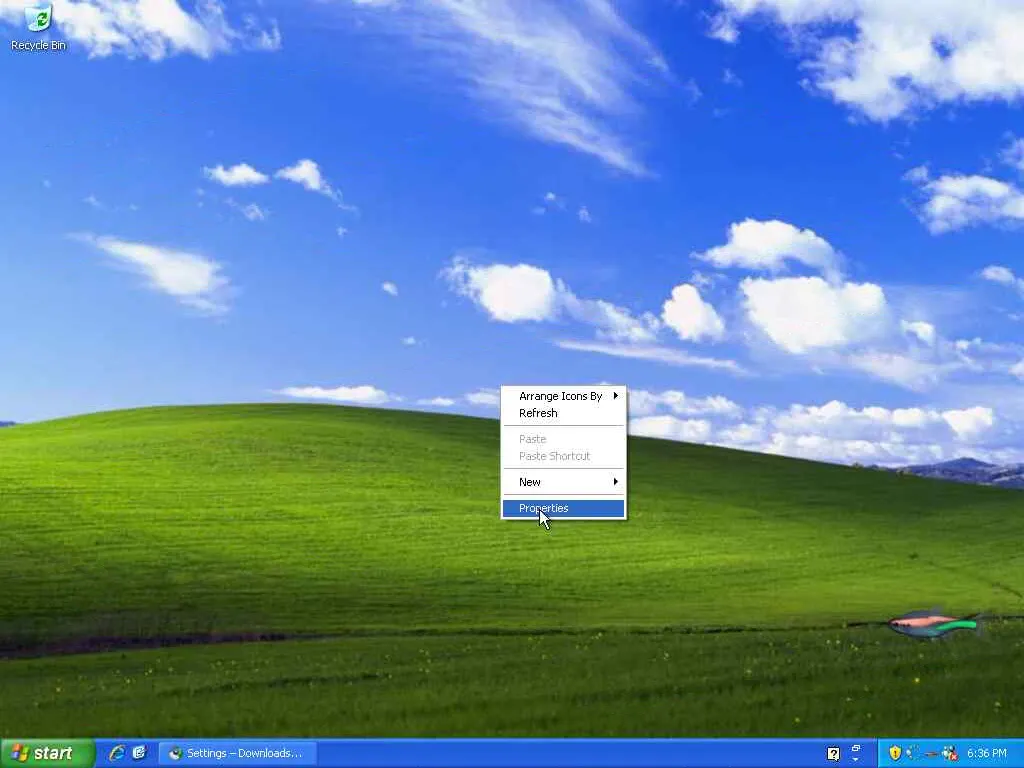Click the Start button
The height and width of the screenshot is (768, 1024).
coord(47,753)
